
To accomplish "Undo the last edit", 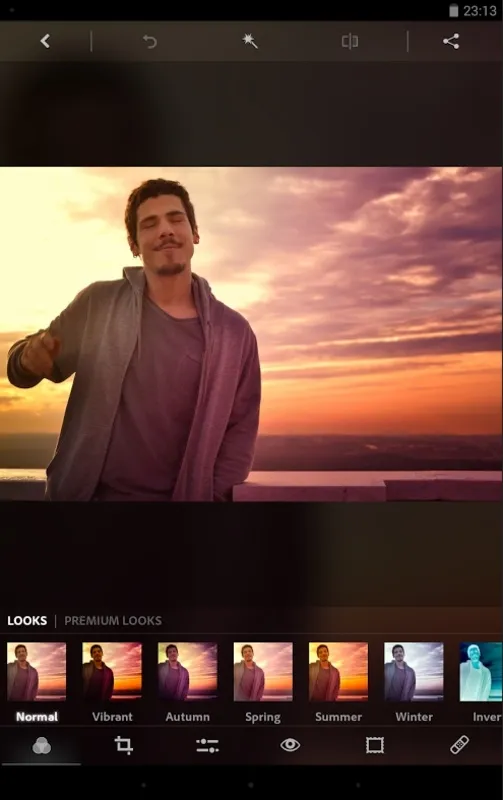I will [149, 41].
